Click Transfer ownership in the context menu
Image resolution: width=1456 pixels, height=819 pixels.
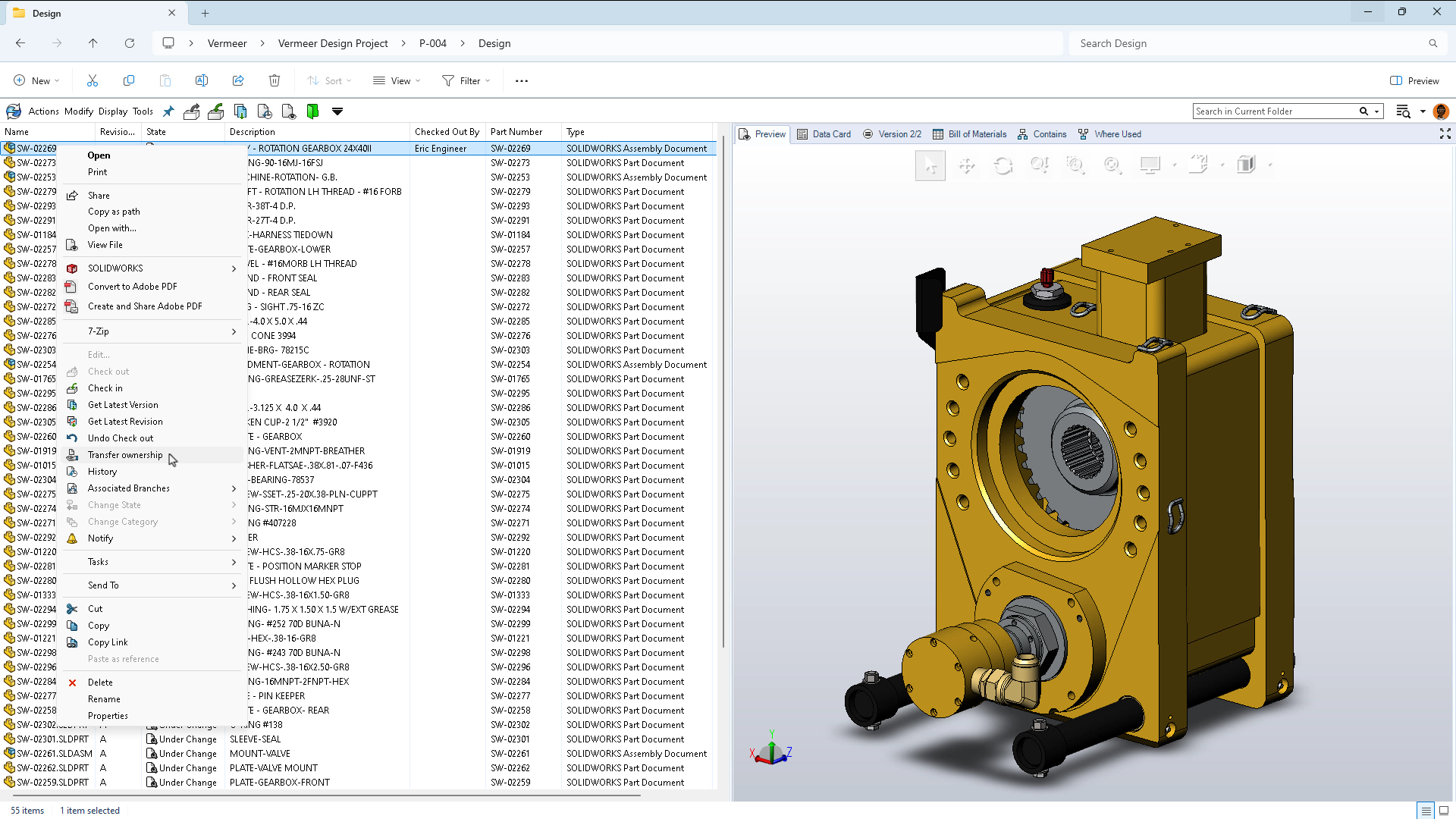[126, 455]
